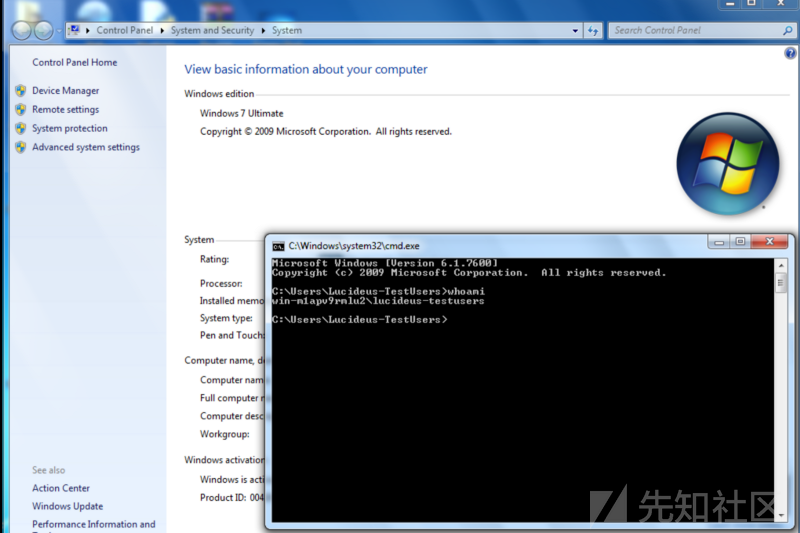Minimize the cmd.exe window
Image resolution: width=800 pixels, height=533 pixels.
(x=719, y=242)
